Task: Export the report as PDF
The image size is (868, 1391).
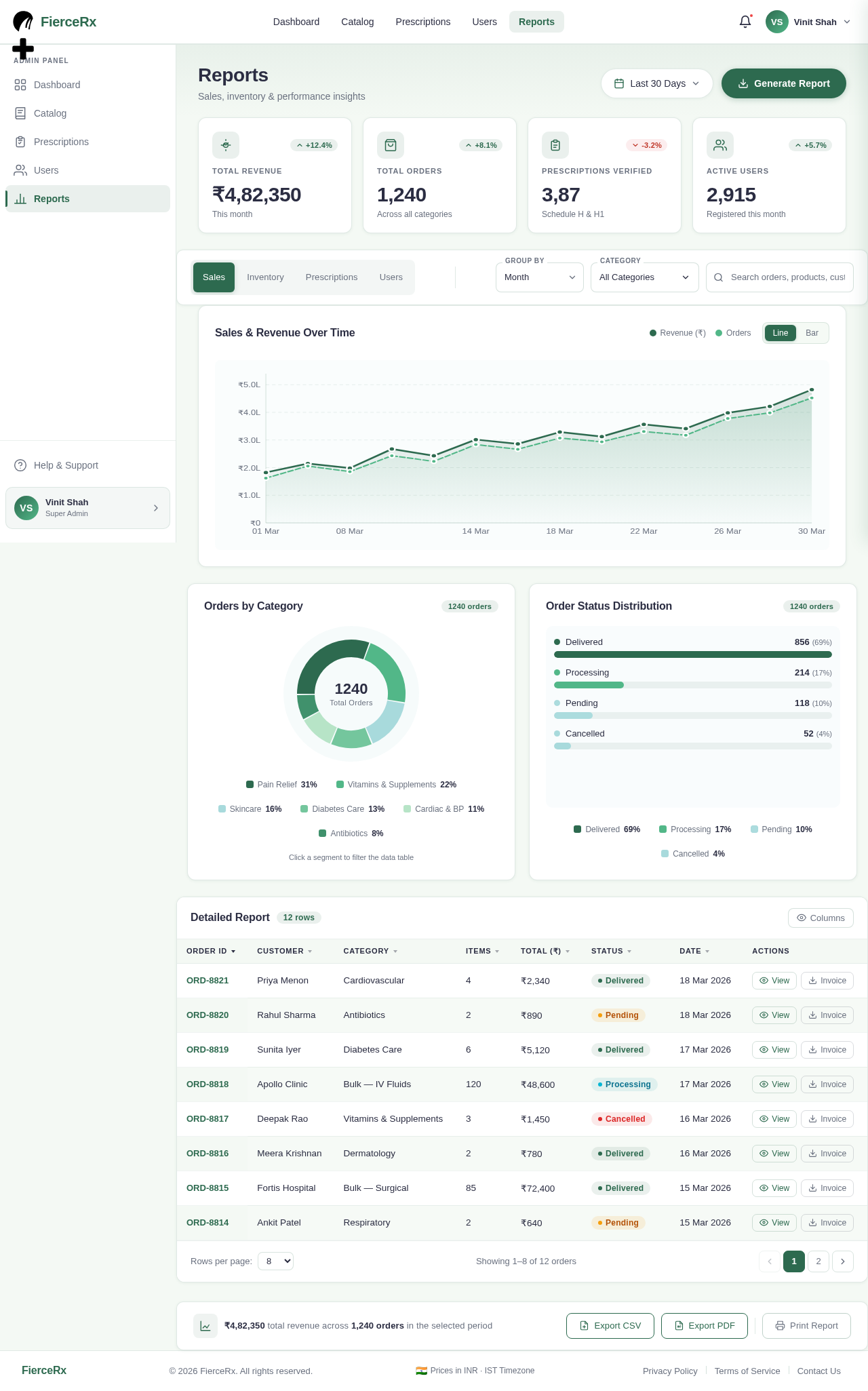Action: tap(705, 1326)
